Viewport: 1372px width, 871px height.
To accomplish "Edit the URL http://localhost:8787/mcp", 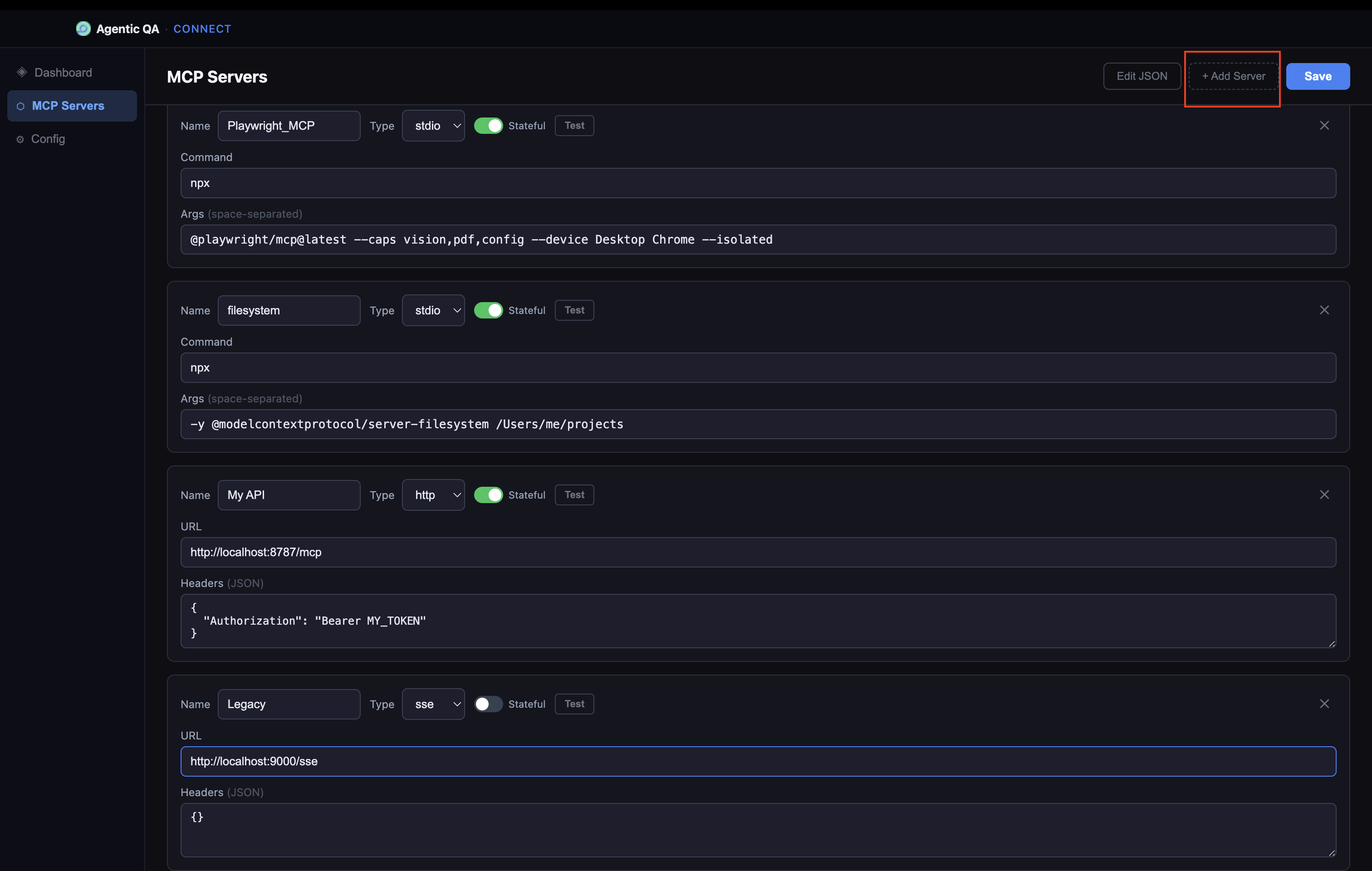I will (x=758, y=552).
